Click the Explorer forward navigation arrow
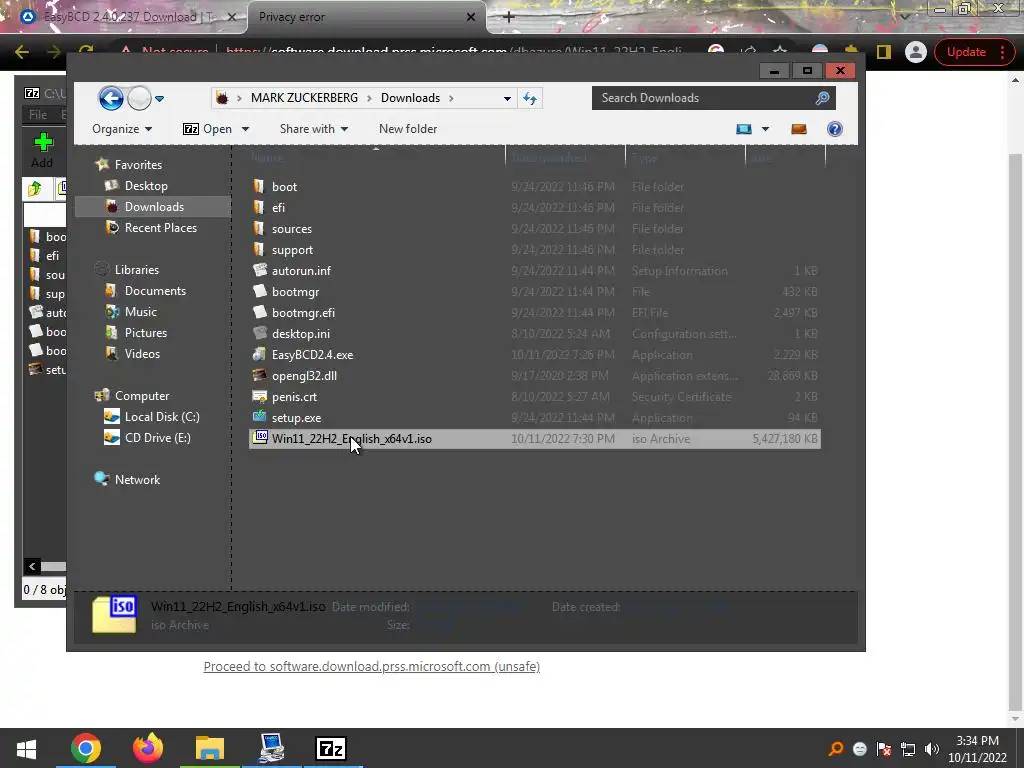Image resolution: width=1024 pixels, height=768 pixels. [138, 99]
